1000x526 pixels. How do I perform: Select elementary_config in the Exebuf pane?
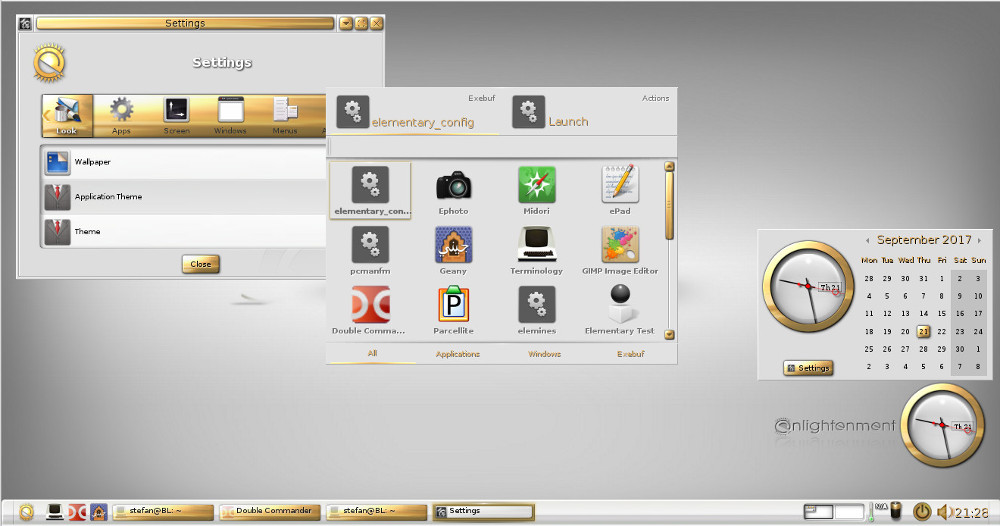point(415,113)
